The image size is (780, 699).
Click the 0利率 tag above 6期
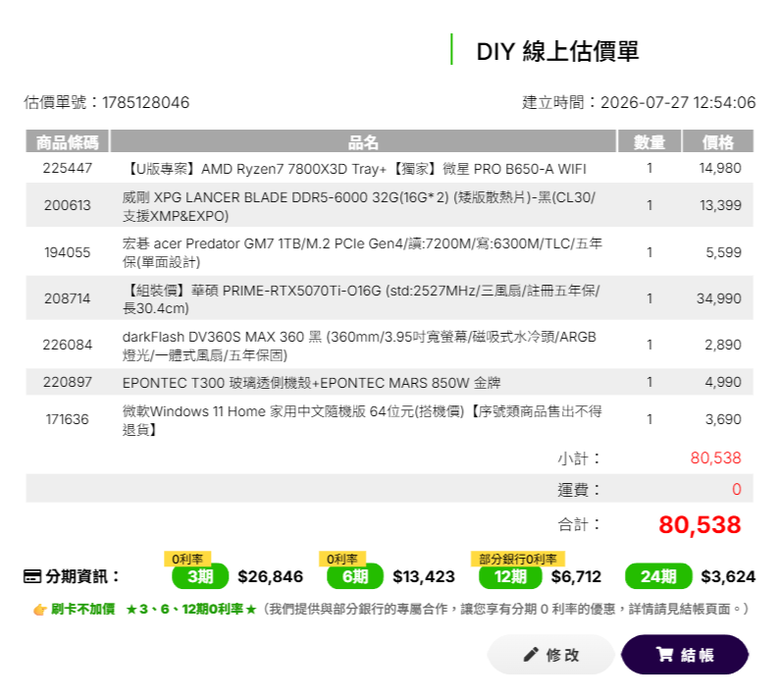click(342, 559)
